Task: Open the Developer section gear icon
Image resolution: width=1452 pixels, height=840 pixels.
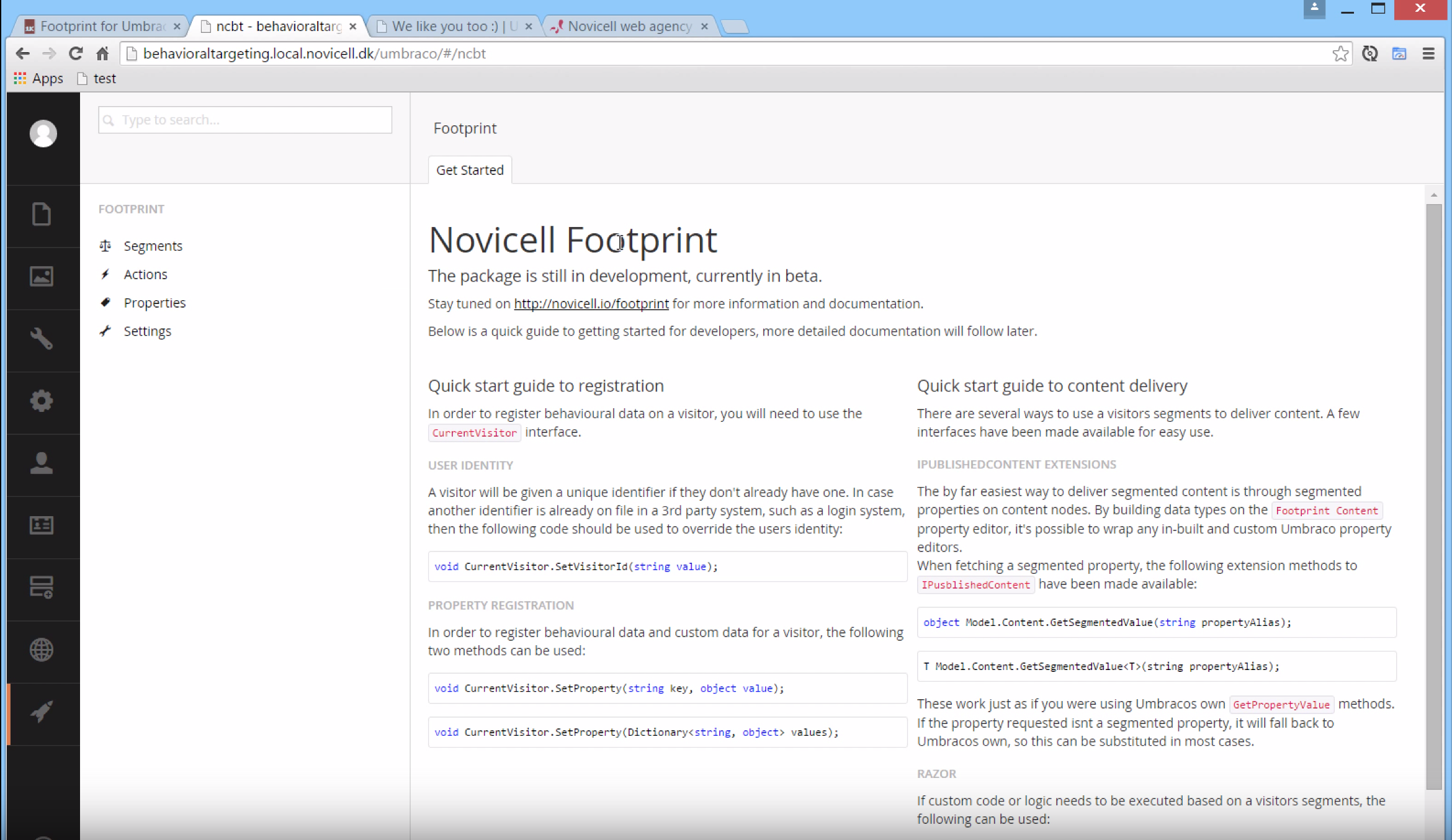Action: (x=42, y=400)
